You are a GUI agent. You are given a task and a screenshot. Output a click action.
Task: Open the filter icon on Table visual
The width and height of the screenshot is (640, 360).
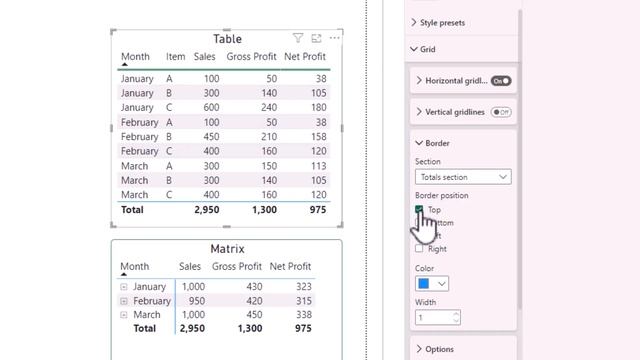point(298,38)
